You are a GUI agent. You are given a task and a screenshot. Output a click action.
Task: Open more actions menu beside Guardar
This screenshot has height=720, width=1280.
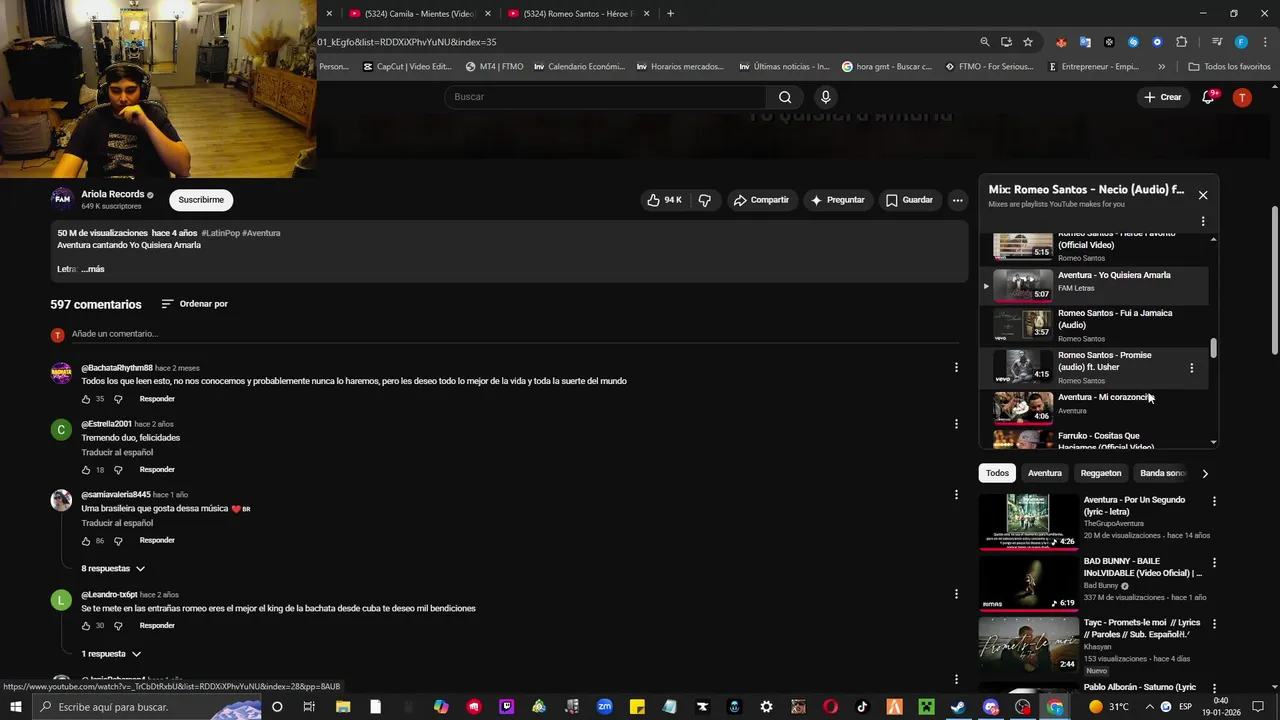click(957, 200)
